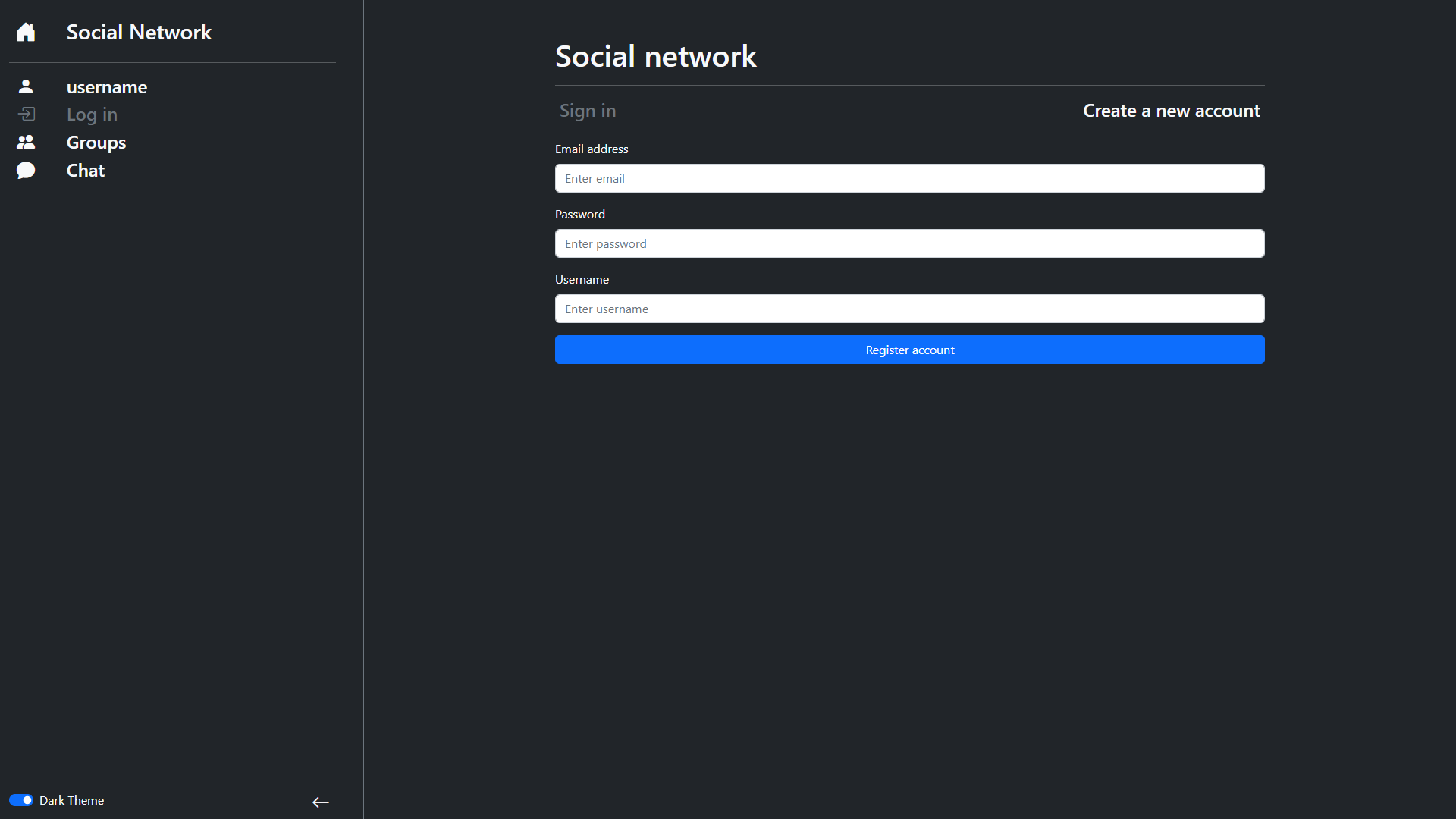The height and width of the screenshot is (819, 1456).
Task: Collapse sidebar with the left arrow
Action: [320, 802]
